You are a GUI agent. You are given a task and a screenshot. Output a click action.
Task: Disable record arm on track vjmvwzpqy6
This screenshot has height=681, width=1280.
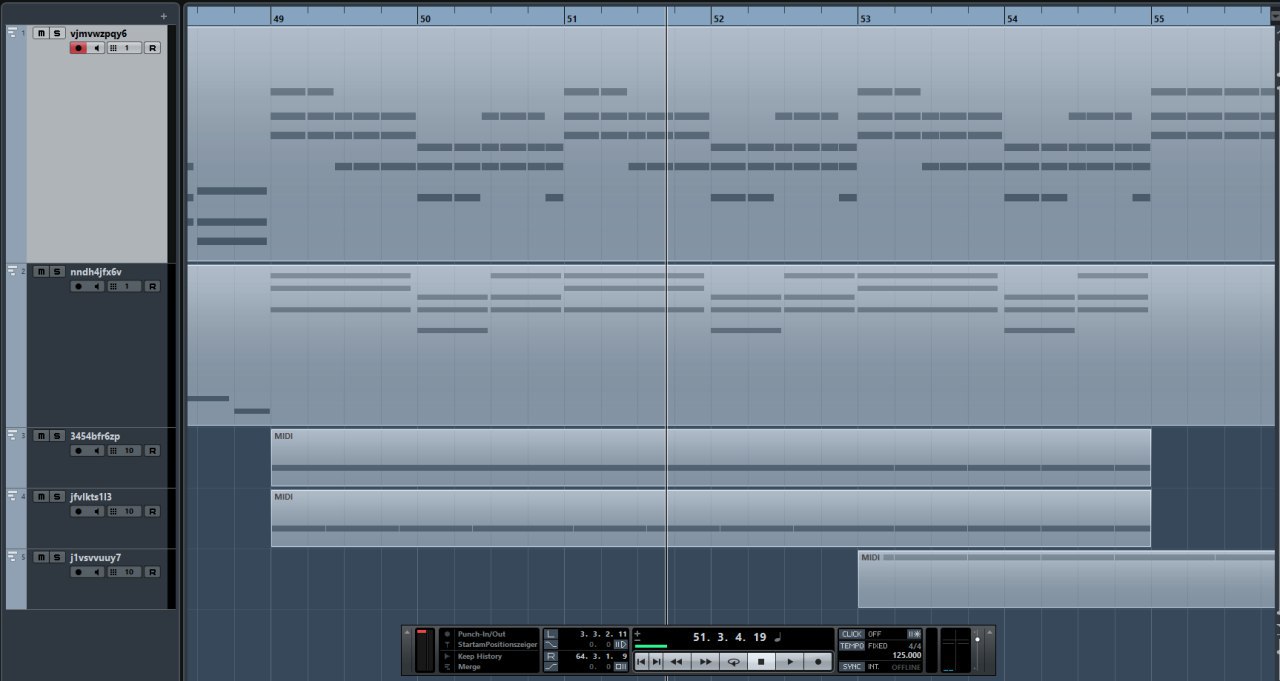pyautogui.click(x=78, y=48)
